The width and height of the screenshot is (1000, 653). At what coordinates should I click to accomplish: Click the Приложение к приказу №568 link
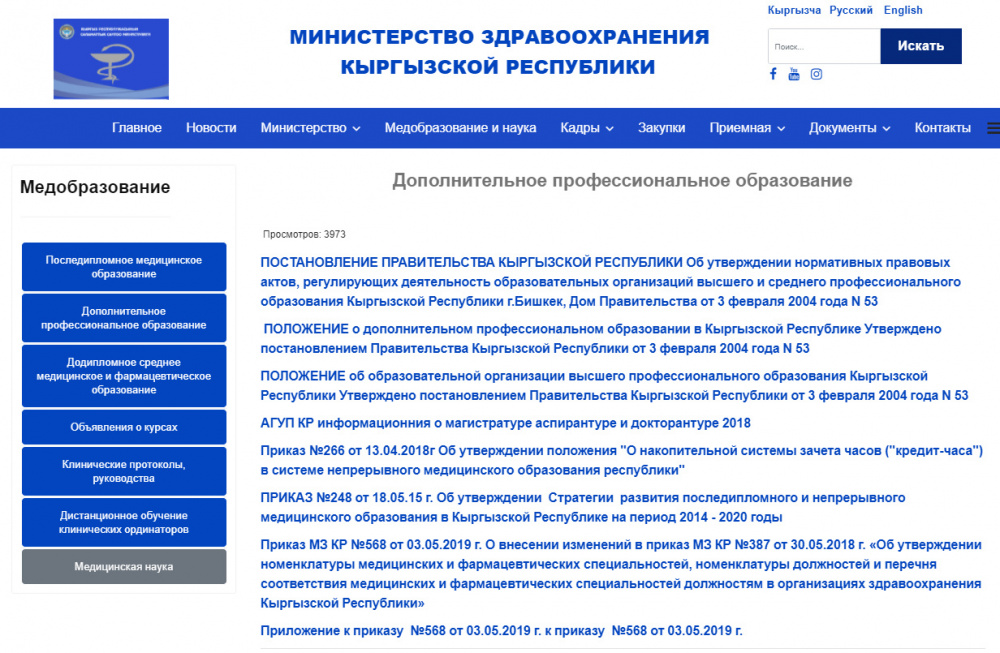coord(500,631)
